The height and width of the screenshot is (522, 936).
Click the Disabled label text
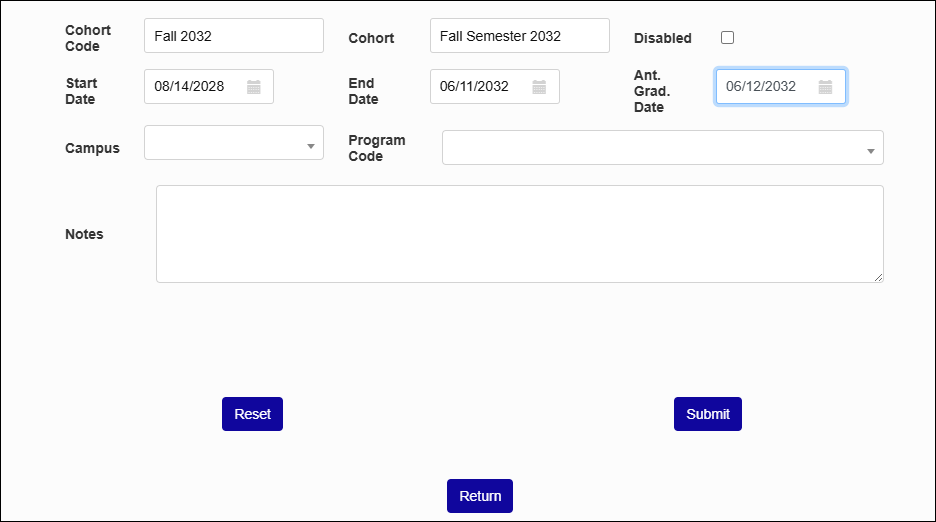[663, 38]
